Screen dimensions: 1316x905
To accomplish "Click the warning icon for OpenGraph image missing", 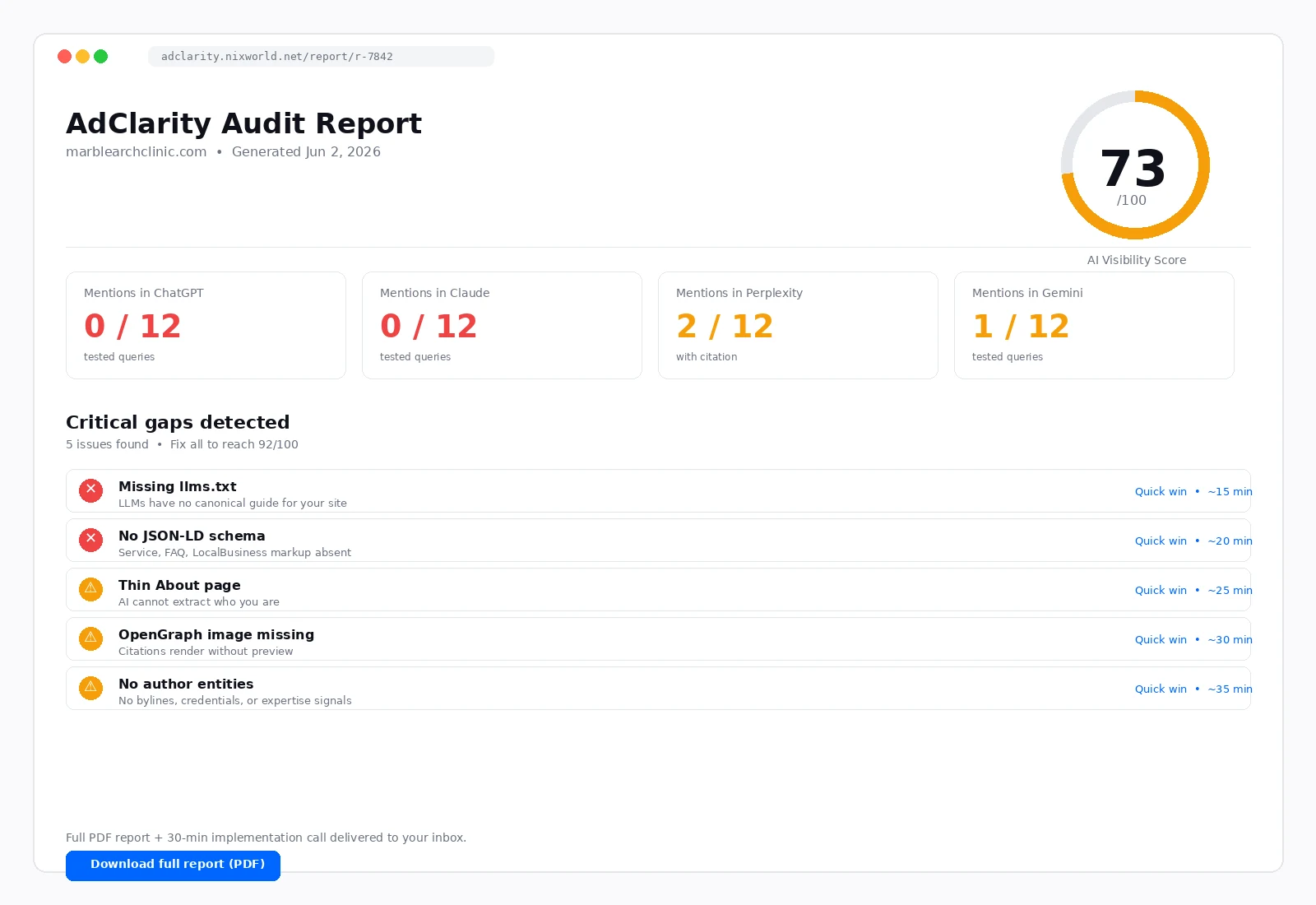I will [90, 638].
